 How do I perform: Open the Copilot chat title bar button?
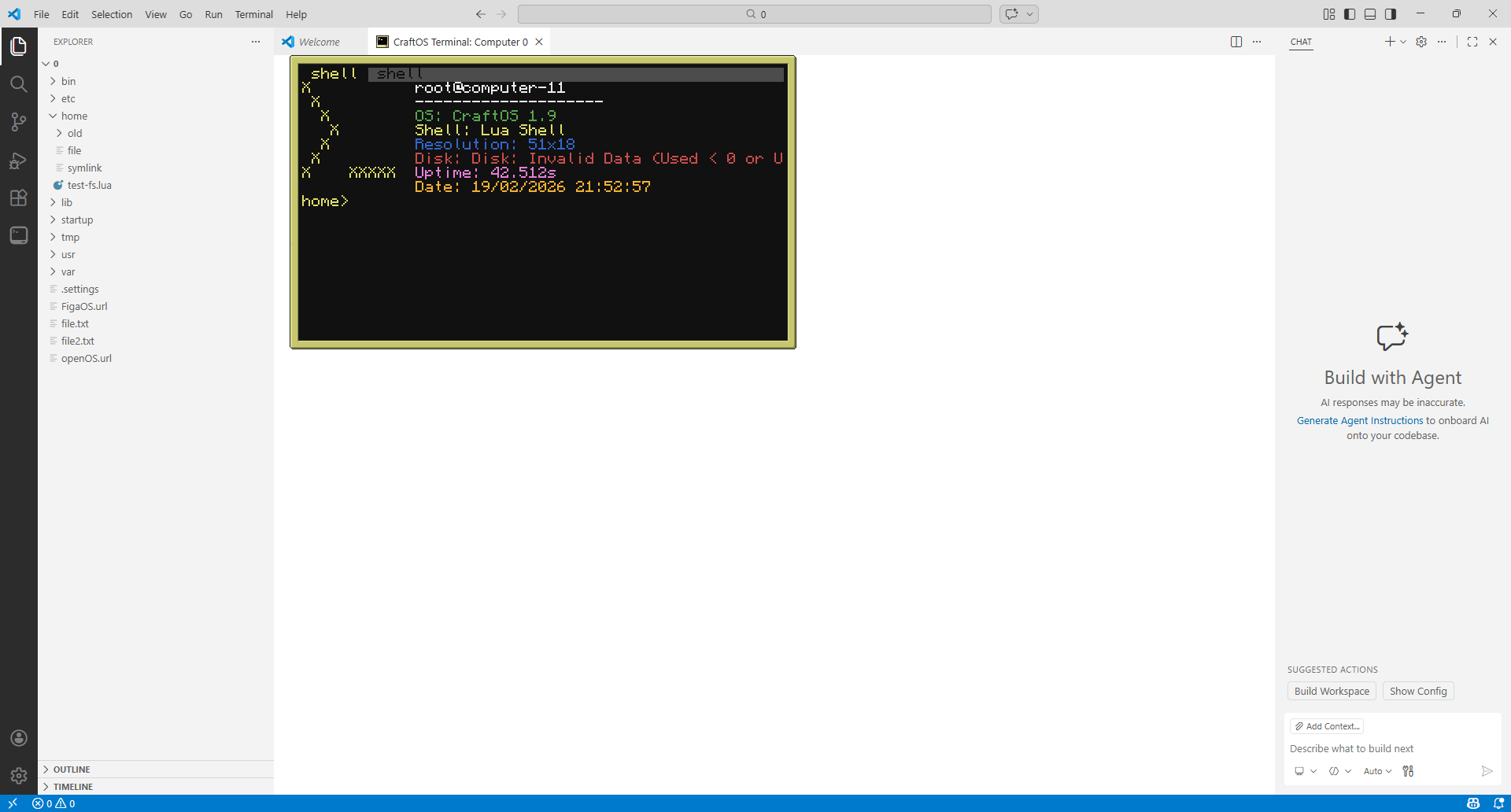[1011, 14]
